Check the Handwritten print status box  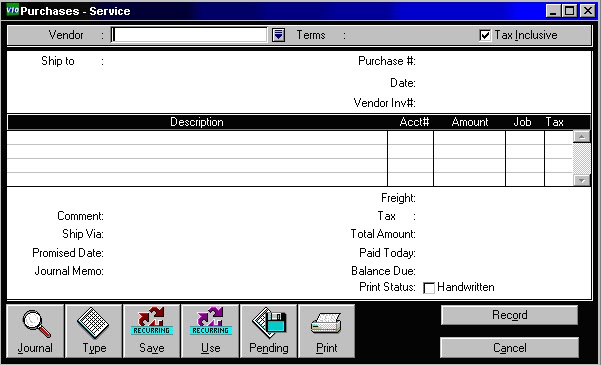pyautogui.click(x=429, y=288)
